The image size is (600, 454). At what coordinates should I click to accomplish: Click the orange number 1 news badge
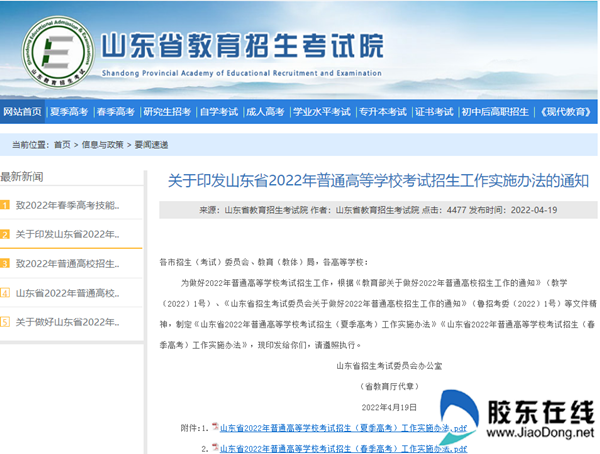click(x=5, y=205)
